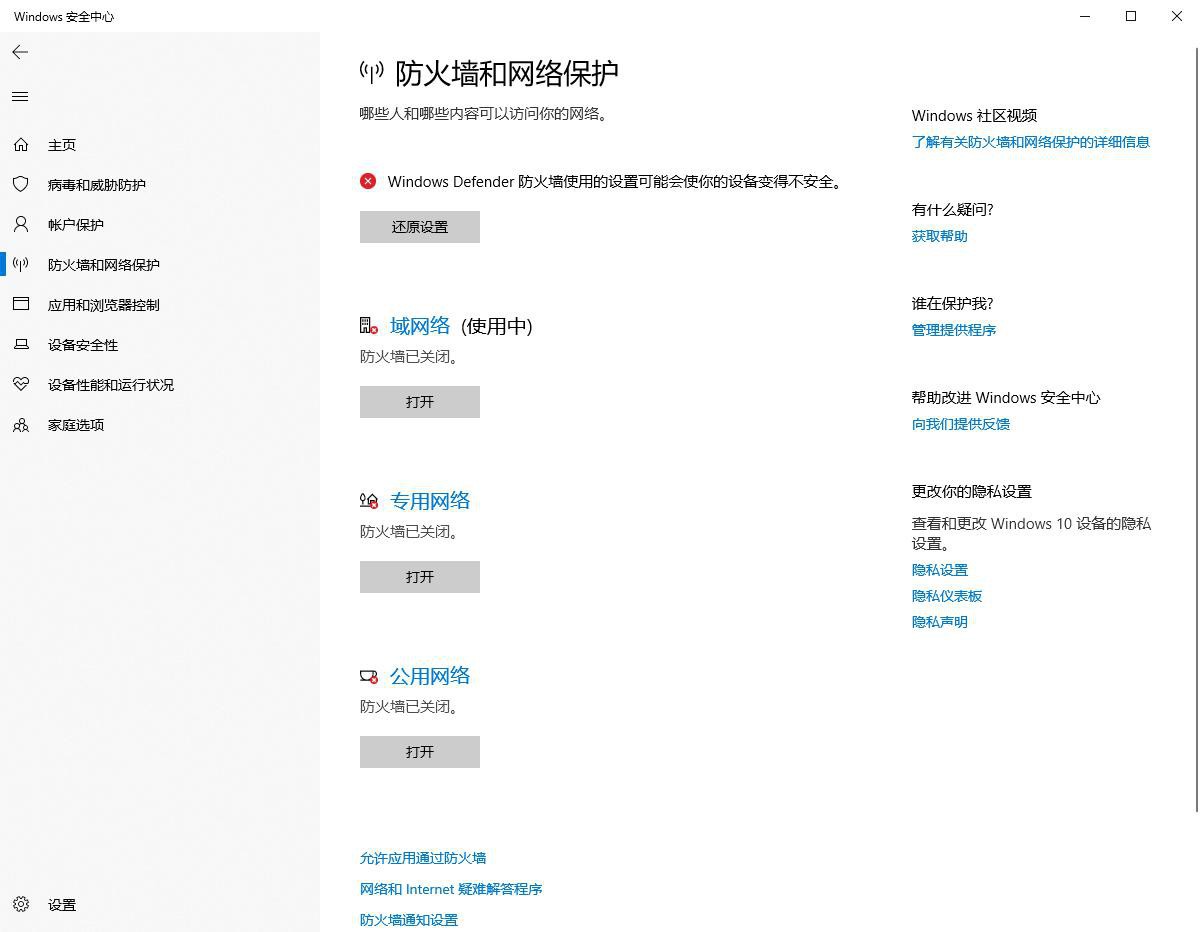Open 设置 at the sidebar bottom

click(x=62, y=905)
